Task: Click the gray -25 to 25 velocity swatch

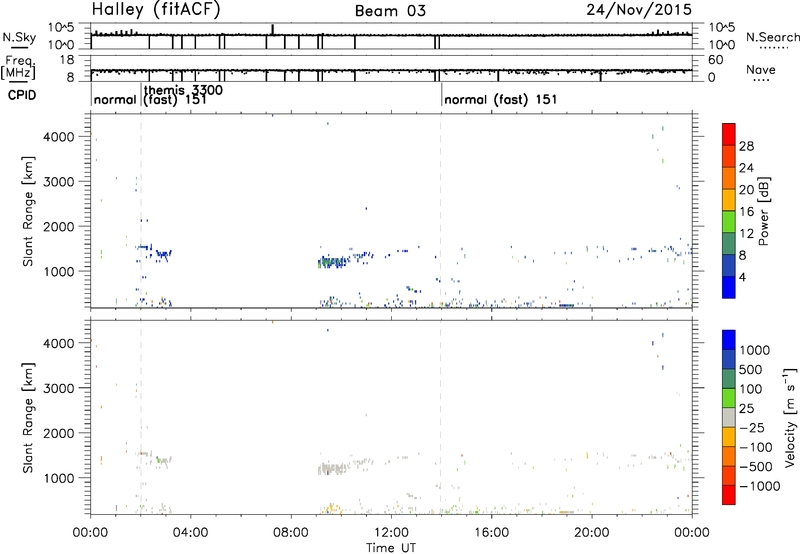Action: click(x=729, y=417)
